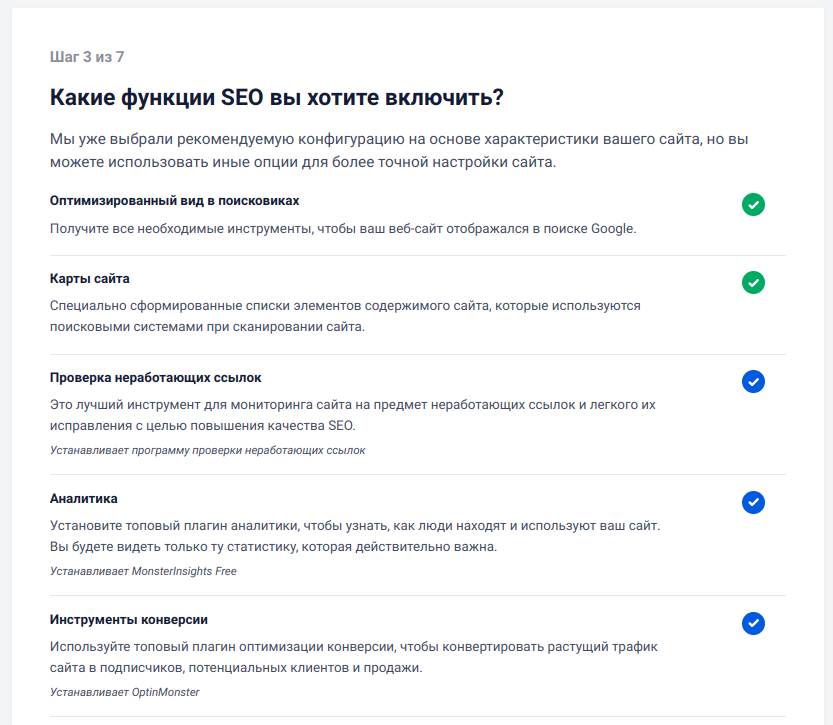Click the Аналитика feature title
Image resolution: width=833 pixels, height=725 pixels.
coord(84,499)
